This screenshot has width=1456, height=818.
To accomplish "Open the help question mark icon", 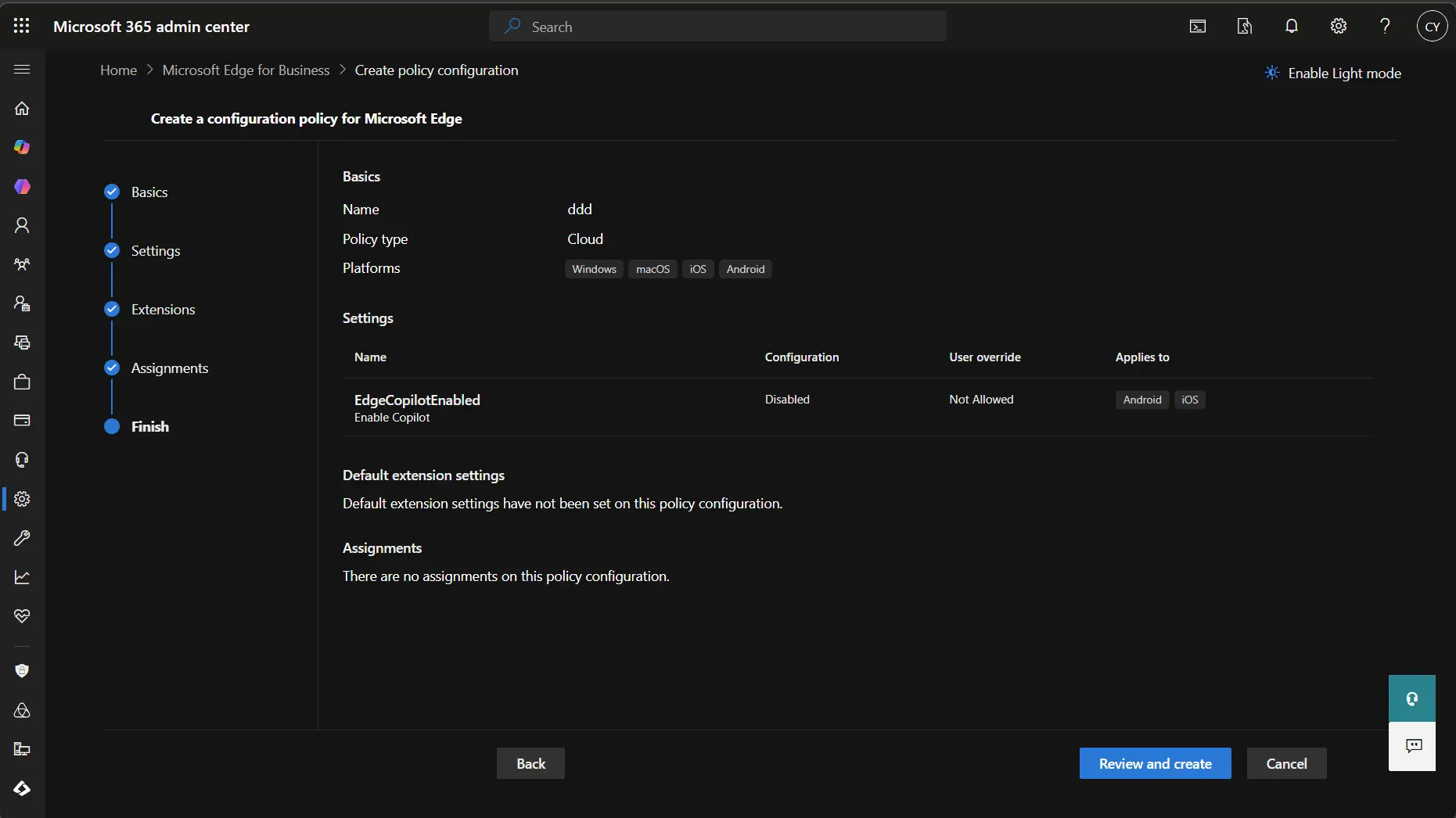I will click(x=1385, y=27).
